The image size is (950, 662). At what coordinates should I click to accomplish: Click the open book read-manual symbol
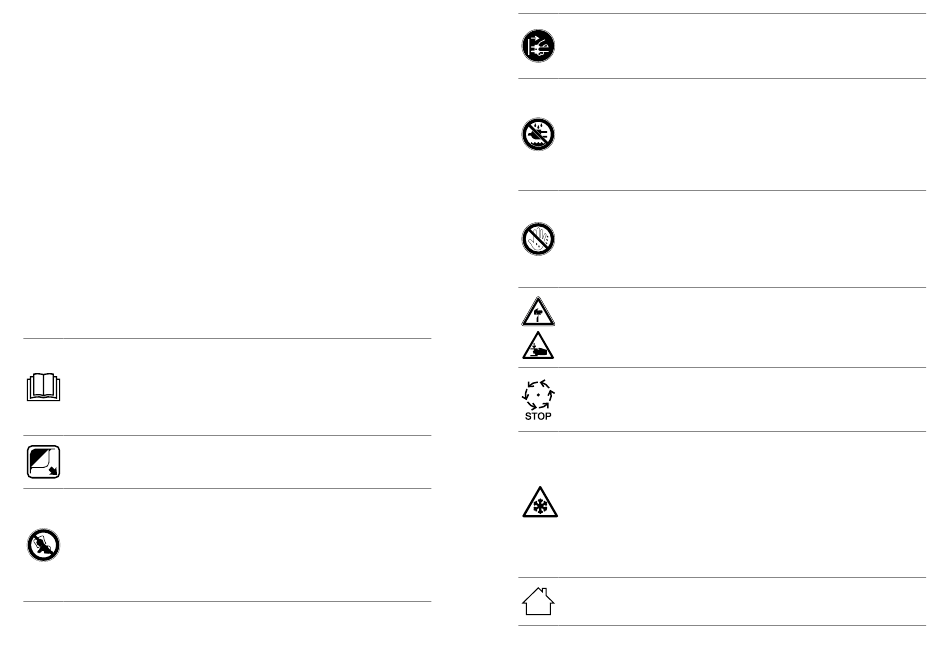(44, 386)
